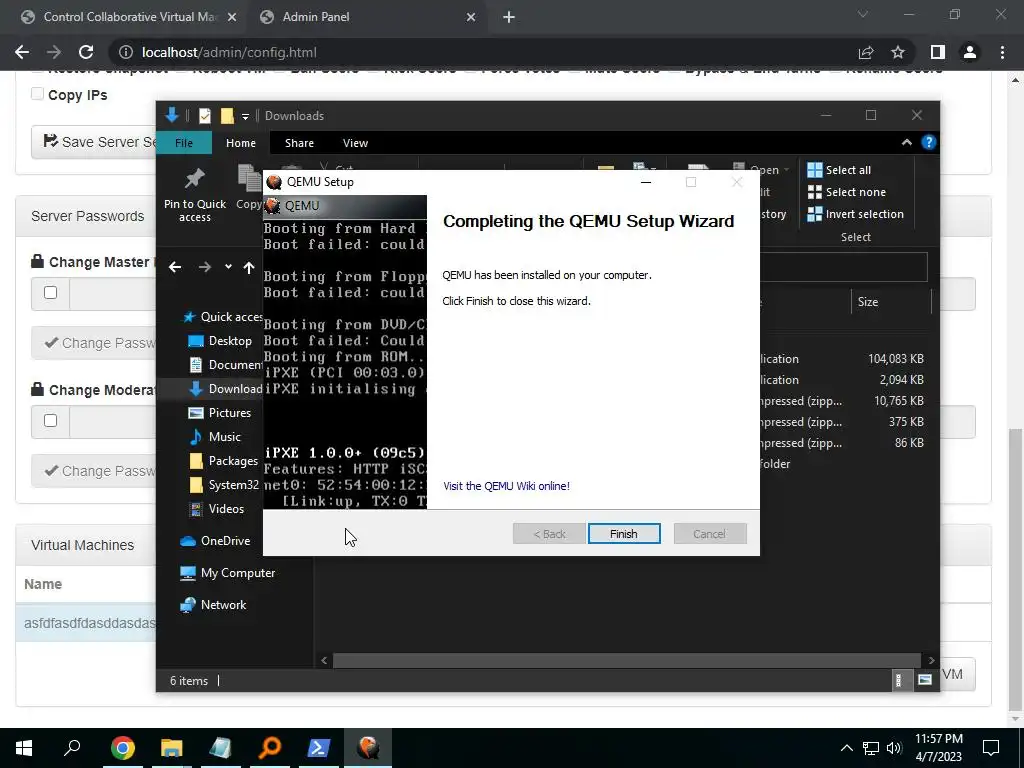Sort files by the Size column header

click(891, 302)
